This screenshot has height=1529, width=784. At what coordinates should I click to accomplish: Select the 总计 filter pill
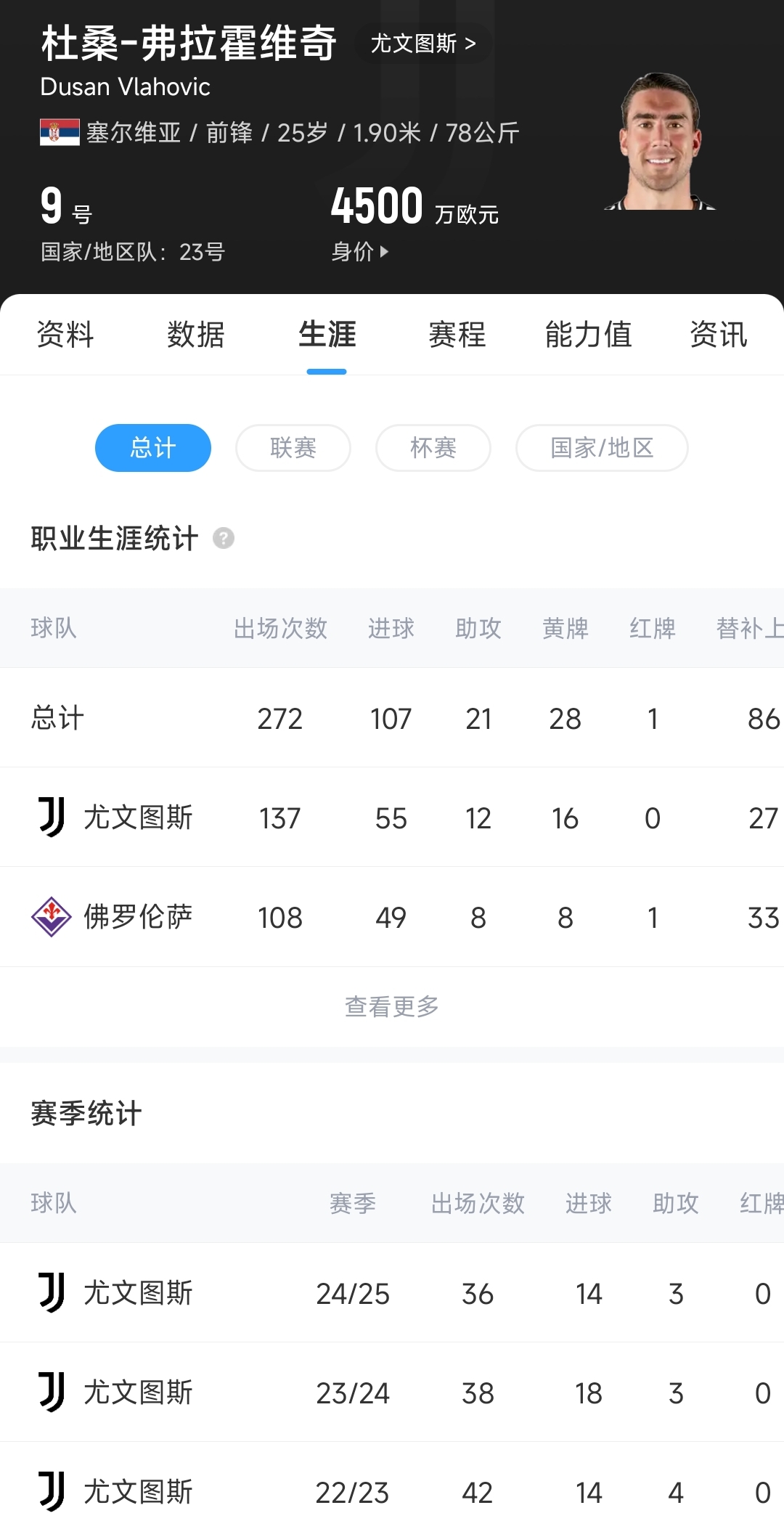tap(153, 448)
